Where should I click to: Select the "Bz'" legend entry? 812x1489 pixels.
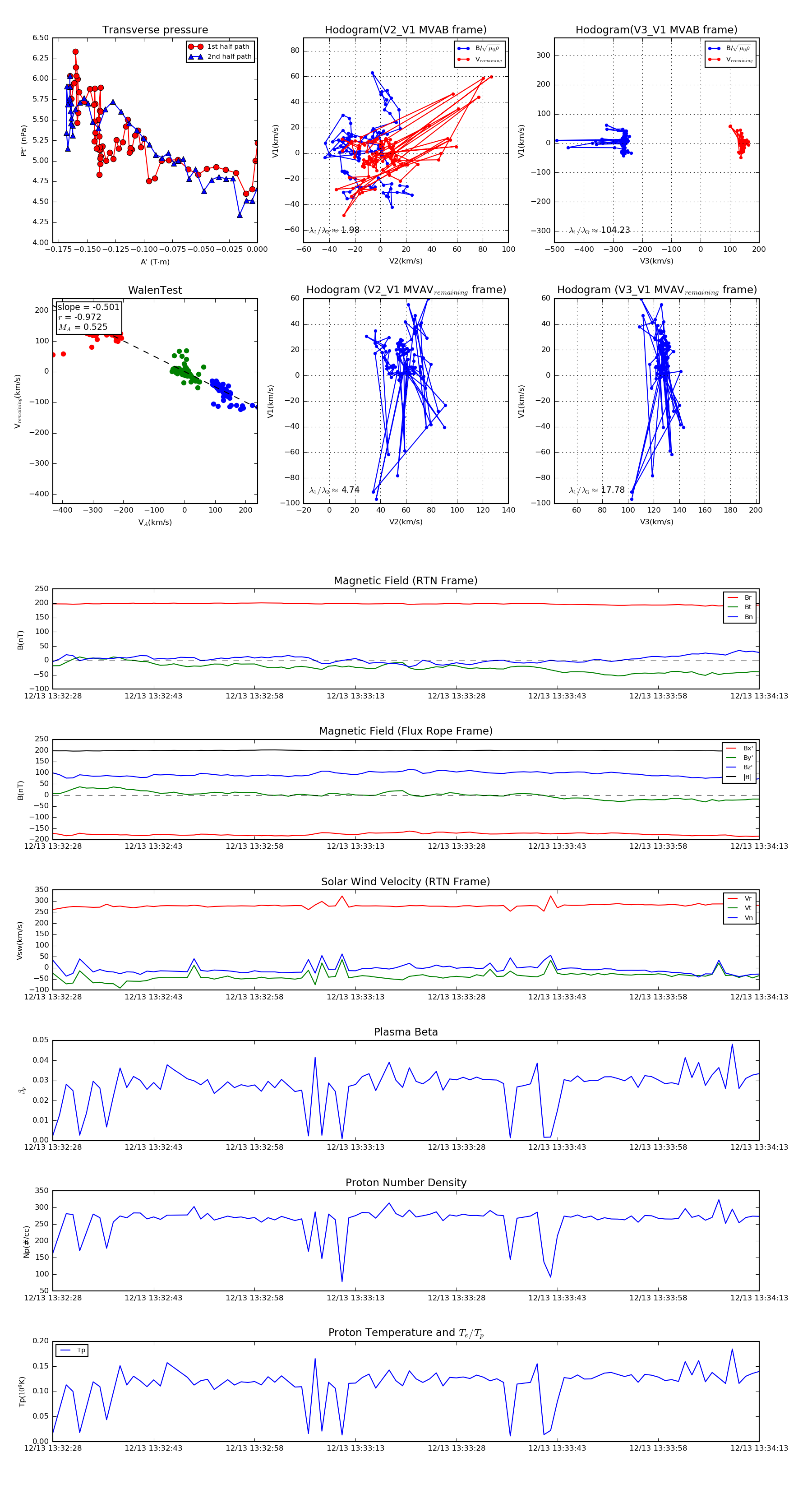tap(739, 768)
